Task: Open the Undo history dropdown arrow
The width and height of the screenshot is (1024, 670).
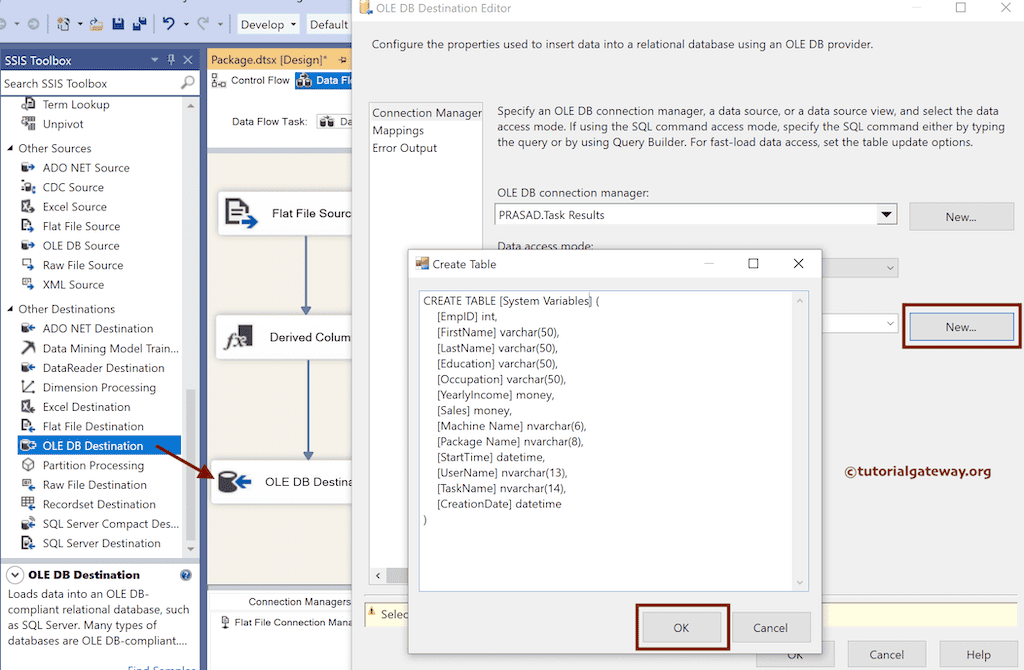Action: [186, 24]
